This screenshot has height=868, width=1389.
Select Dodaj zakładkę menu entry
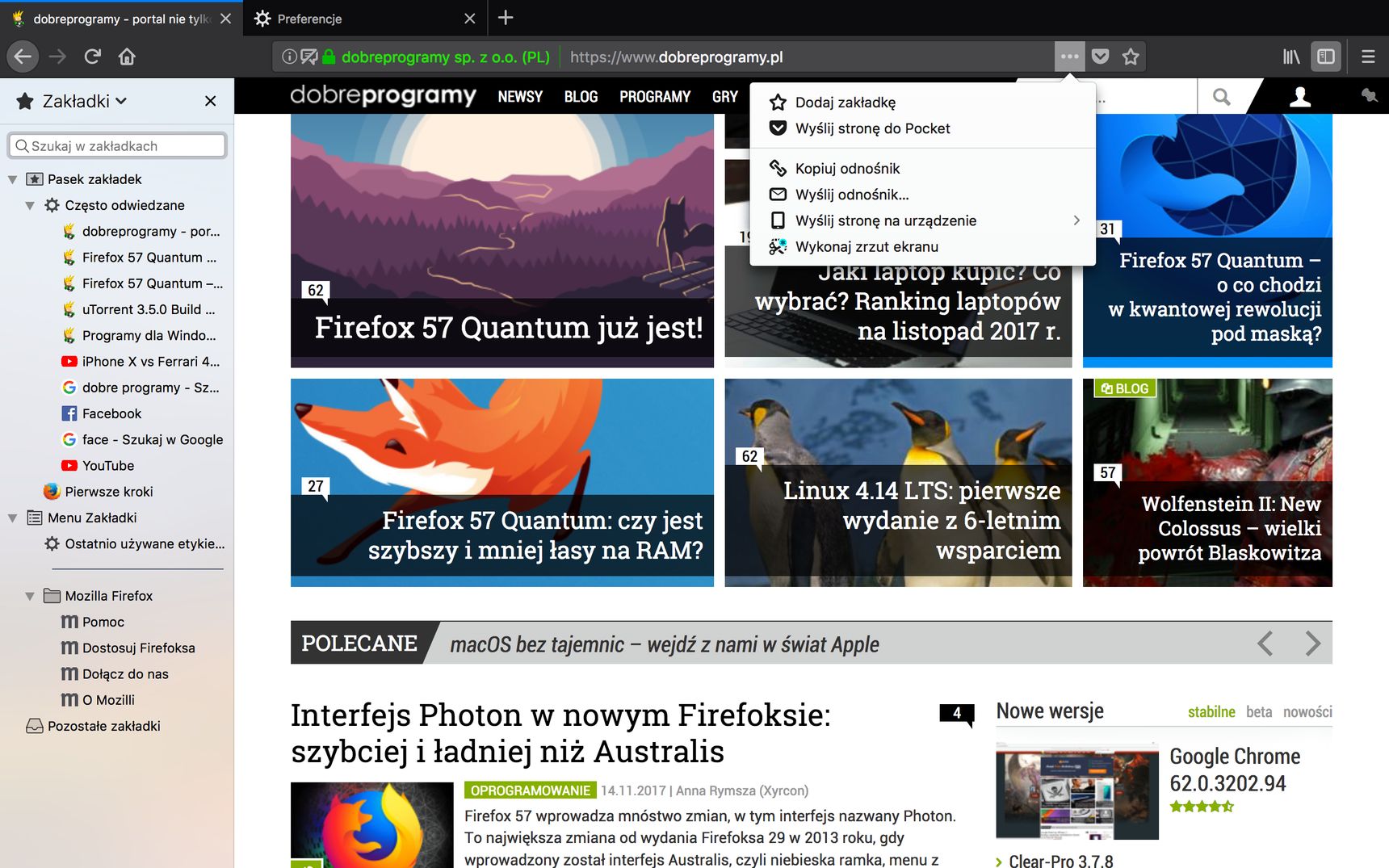click(x=922, y=103)
